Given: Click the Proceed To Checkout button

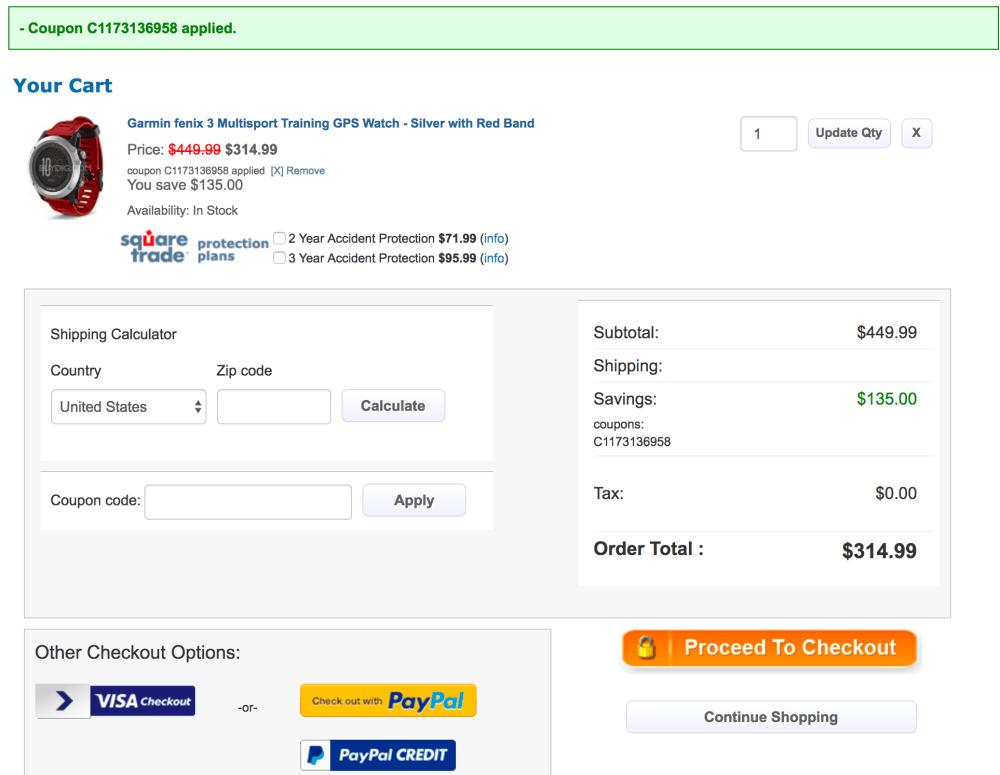Looking at the screenshot, I should (769, 648).
